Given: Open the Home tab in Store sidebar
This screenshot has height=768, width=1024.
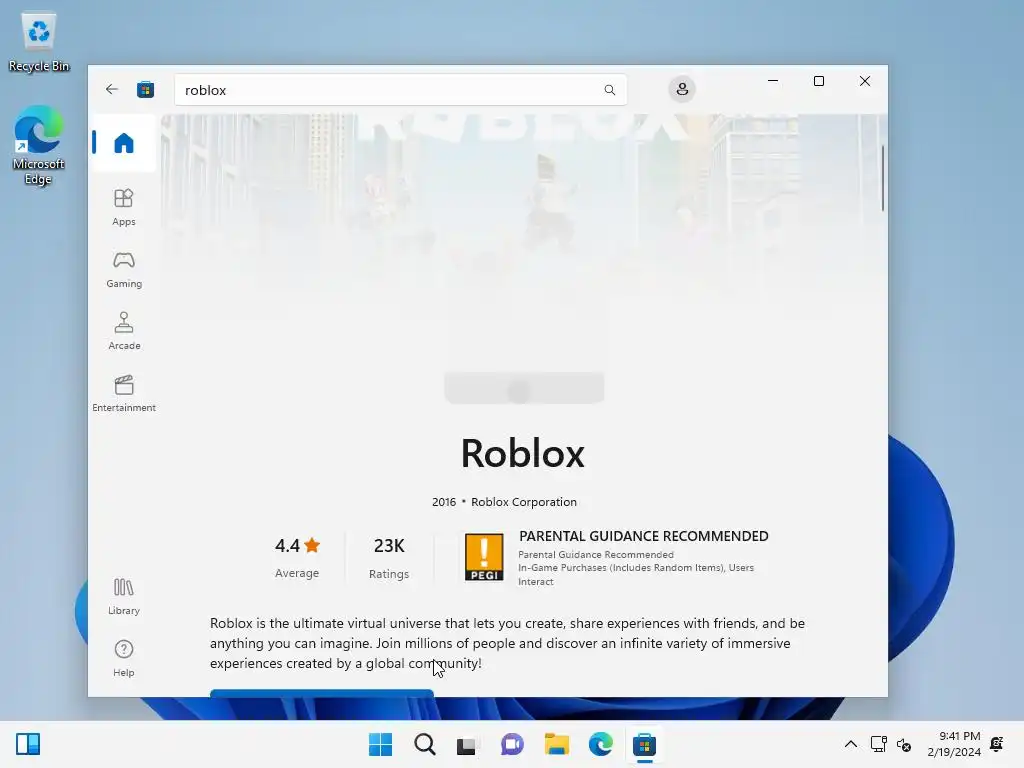Looking at the screenshot, I should [x=123, y=142].
